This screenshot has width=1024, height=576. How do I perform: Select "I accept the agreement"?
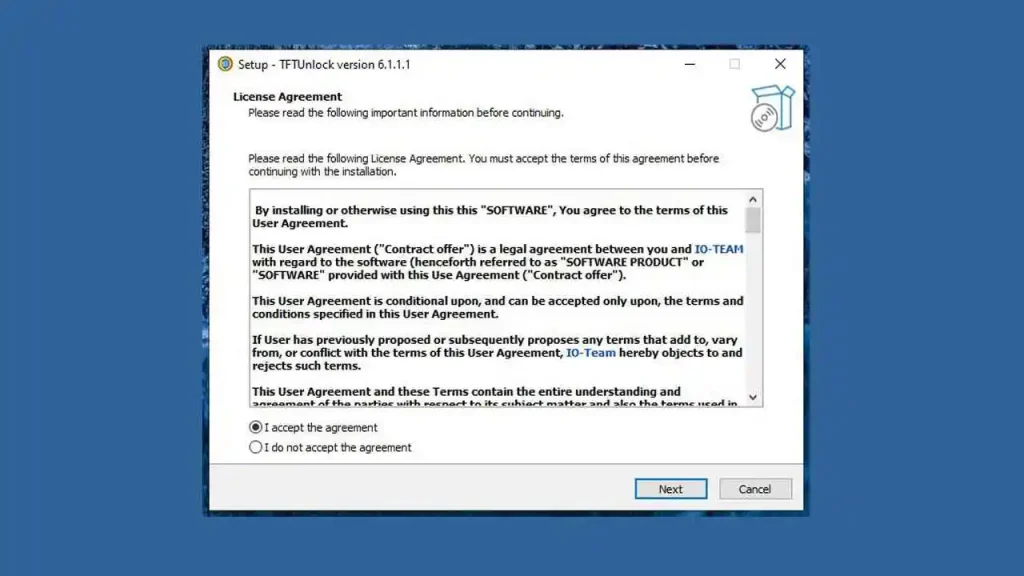pyautogui.click(x=255, y=427)
